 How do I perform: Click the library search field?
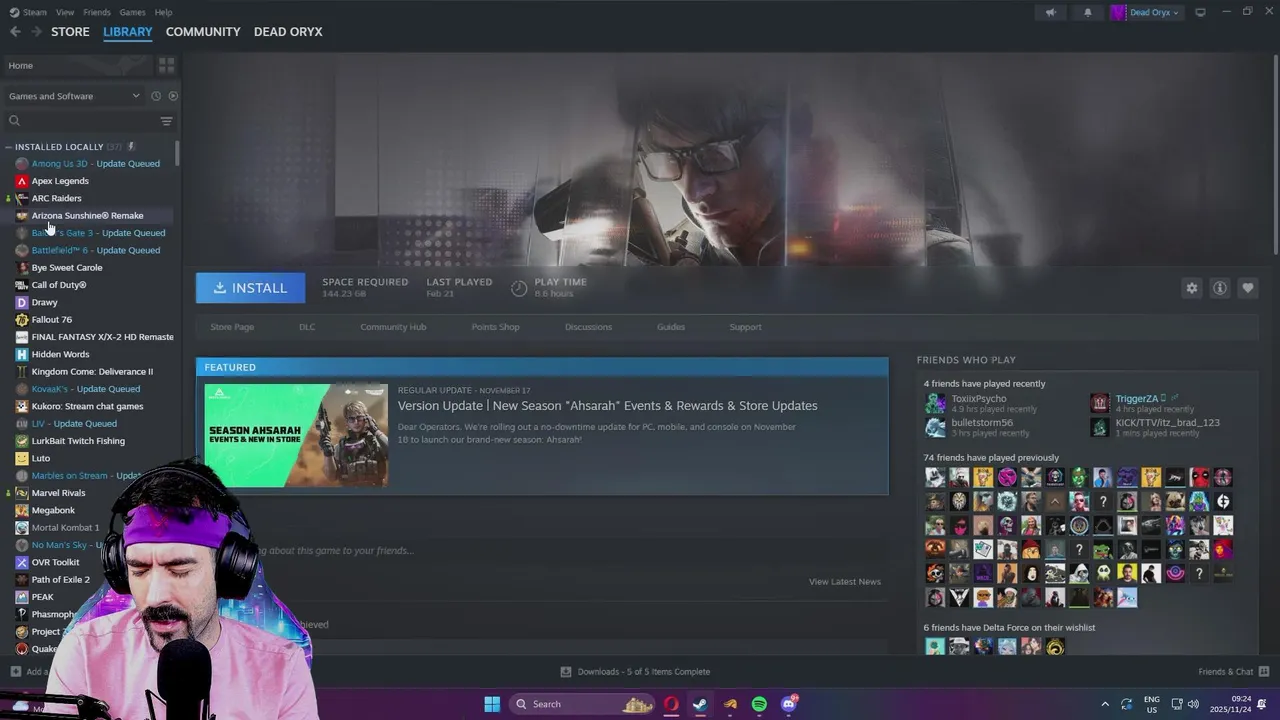[x=80, y=121]
